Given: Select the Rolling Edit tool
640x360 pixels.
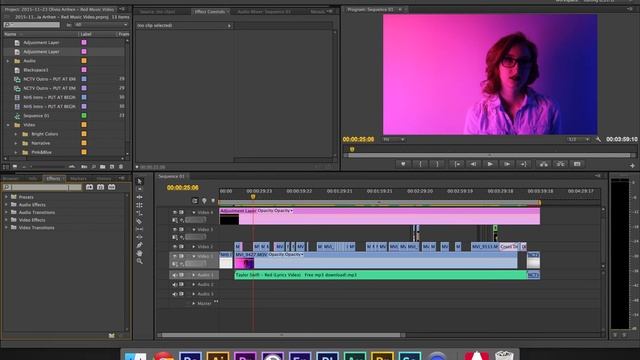Looking at the screenshot, I should tap(140, 205).
